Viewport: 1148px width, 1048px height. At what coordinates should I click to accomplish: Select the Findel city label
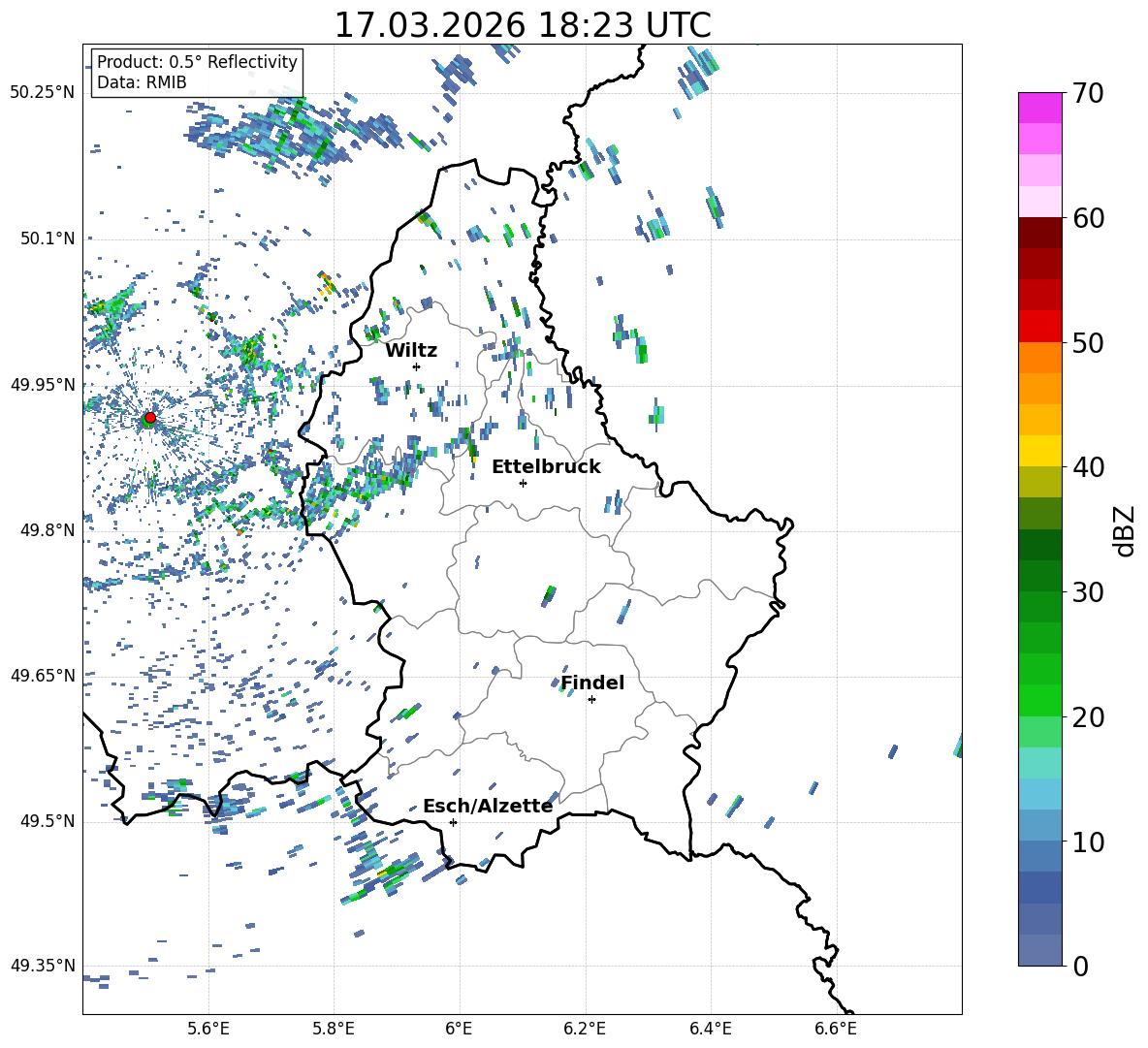coord(592,683)
